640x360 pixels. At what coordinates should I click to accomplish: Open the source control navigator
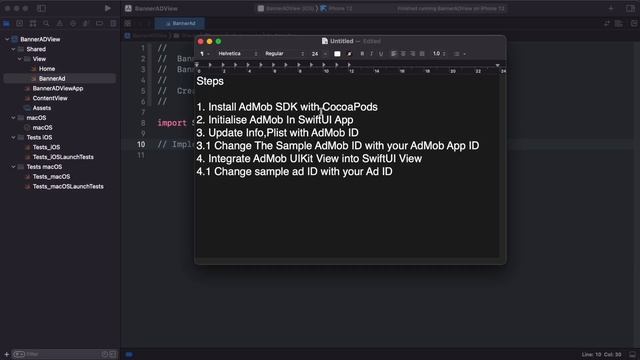pyautogui.click(x=20, y=24)
